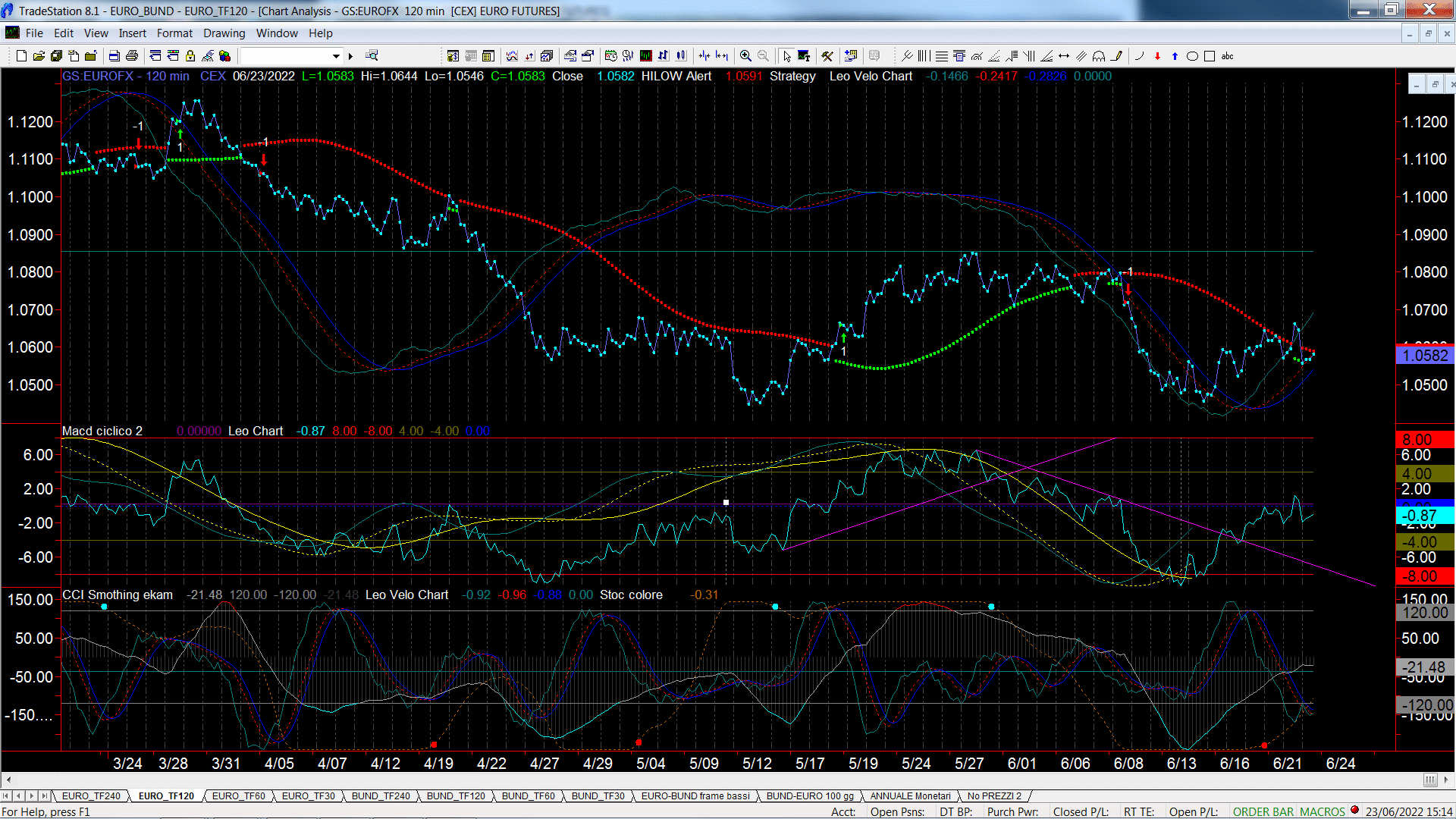Image resolution: width=1456 pixels, height=819 pixels.
Task: Click the Macd ciclico 2 indicator label
Action: [102, 431]
